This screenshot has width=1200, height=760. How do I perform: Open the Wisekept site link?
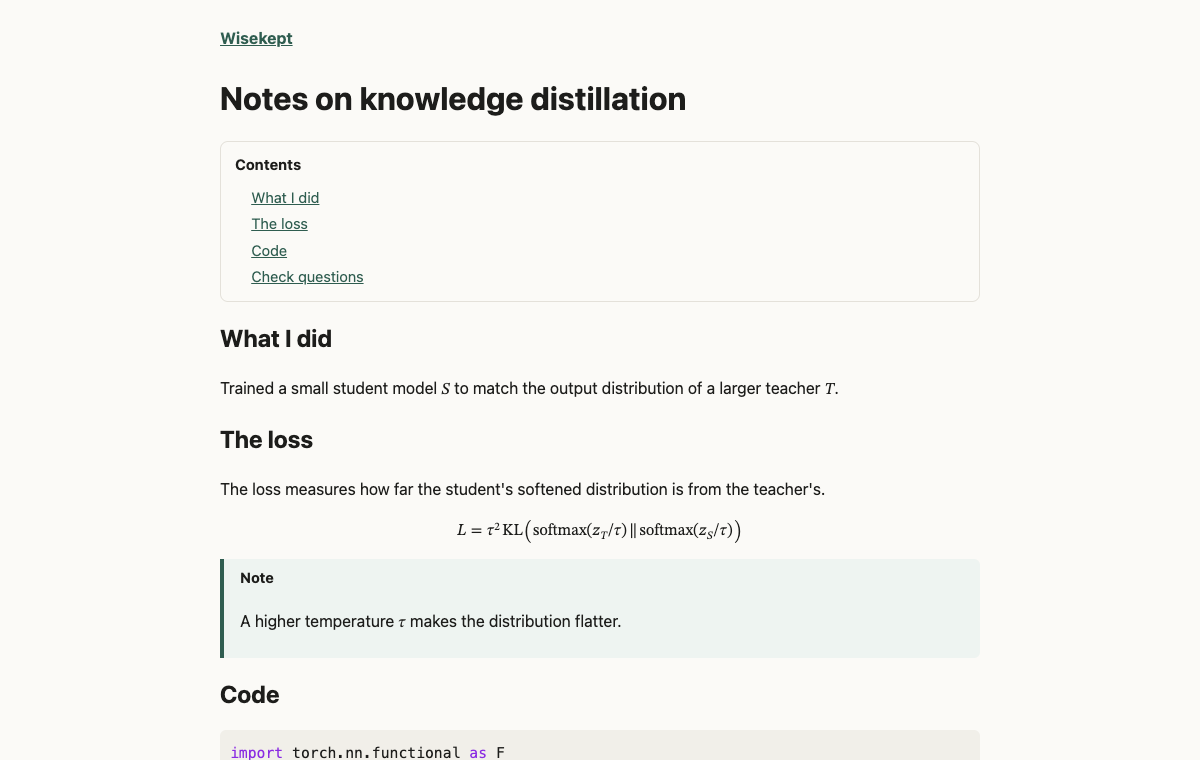pos(256,39)
